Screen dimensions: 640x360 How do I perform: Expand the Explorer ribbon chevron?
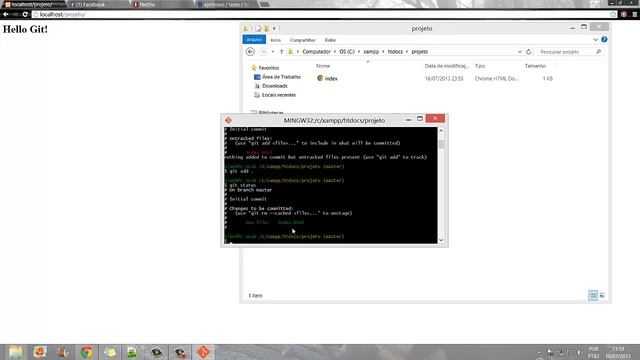[596, 40]
